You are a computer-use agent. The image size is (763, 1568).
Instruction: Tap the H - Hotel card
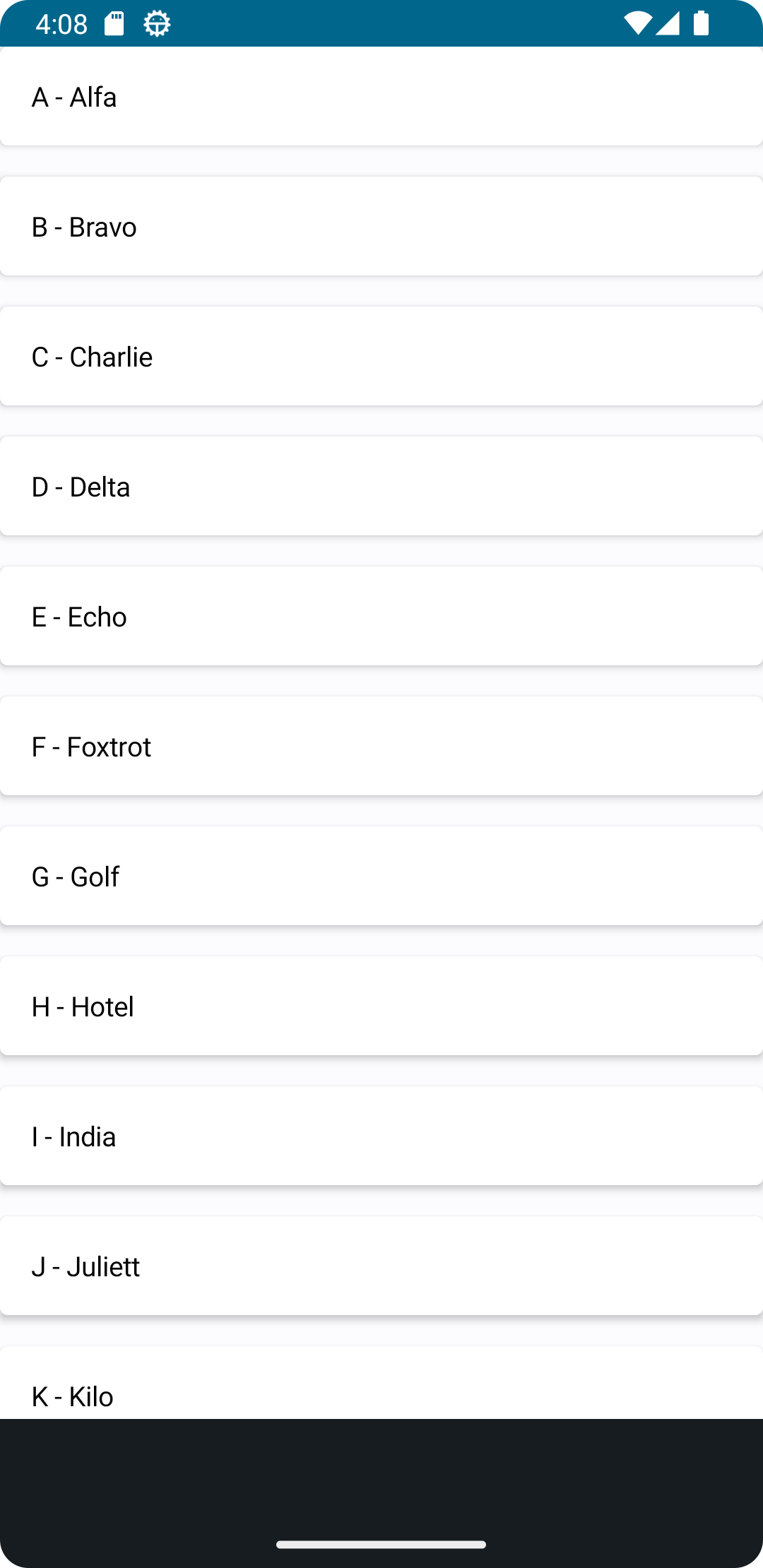pos(381,1006)
